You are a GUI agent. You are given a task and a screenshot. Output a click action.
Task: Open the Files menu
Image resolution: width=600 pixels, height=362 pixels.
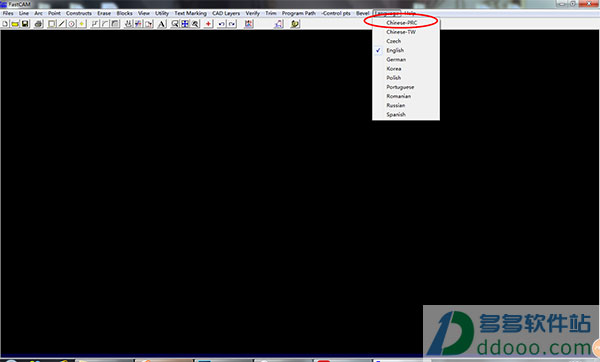point(8,13)
